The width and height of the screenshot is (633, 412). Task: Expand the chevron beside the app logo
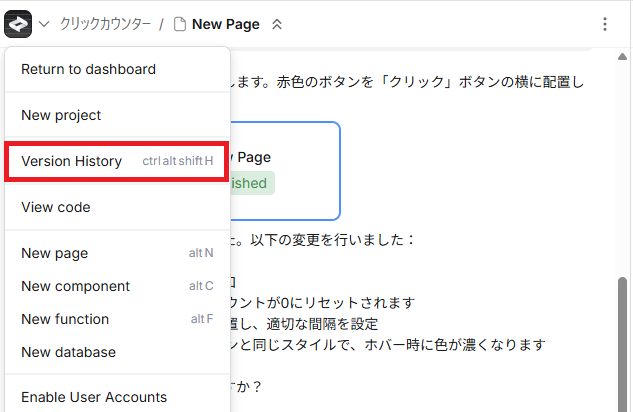tap(44, 24)
